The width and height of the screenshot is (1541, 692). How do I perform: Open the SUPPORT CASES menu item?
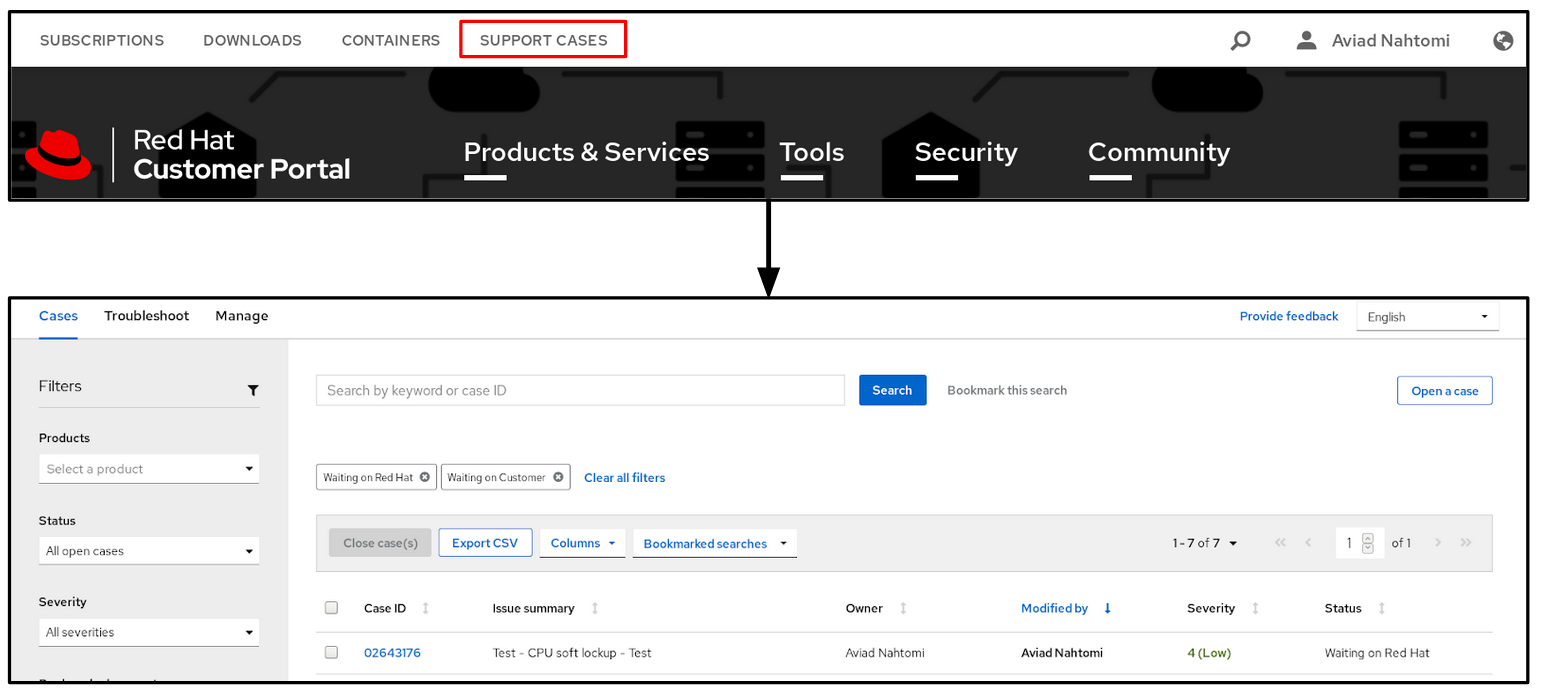[543, 41]
